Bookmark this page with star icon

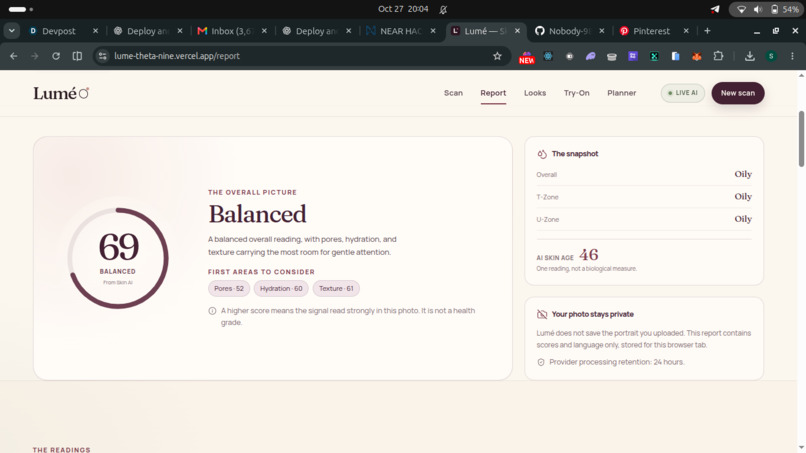pyautogui.click(x=497, y=56)
